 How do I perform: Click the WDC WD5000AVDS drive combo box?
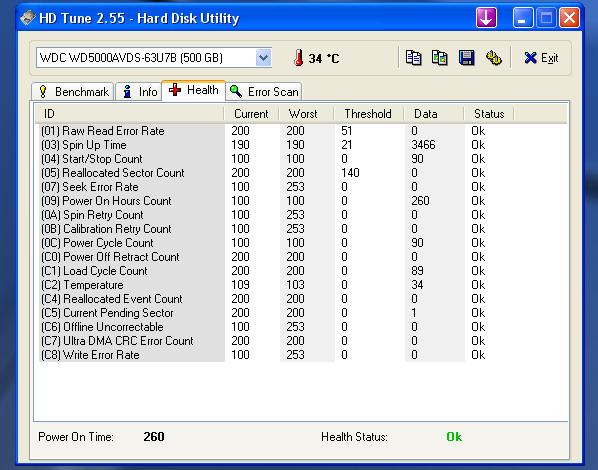click(154, 58)
